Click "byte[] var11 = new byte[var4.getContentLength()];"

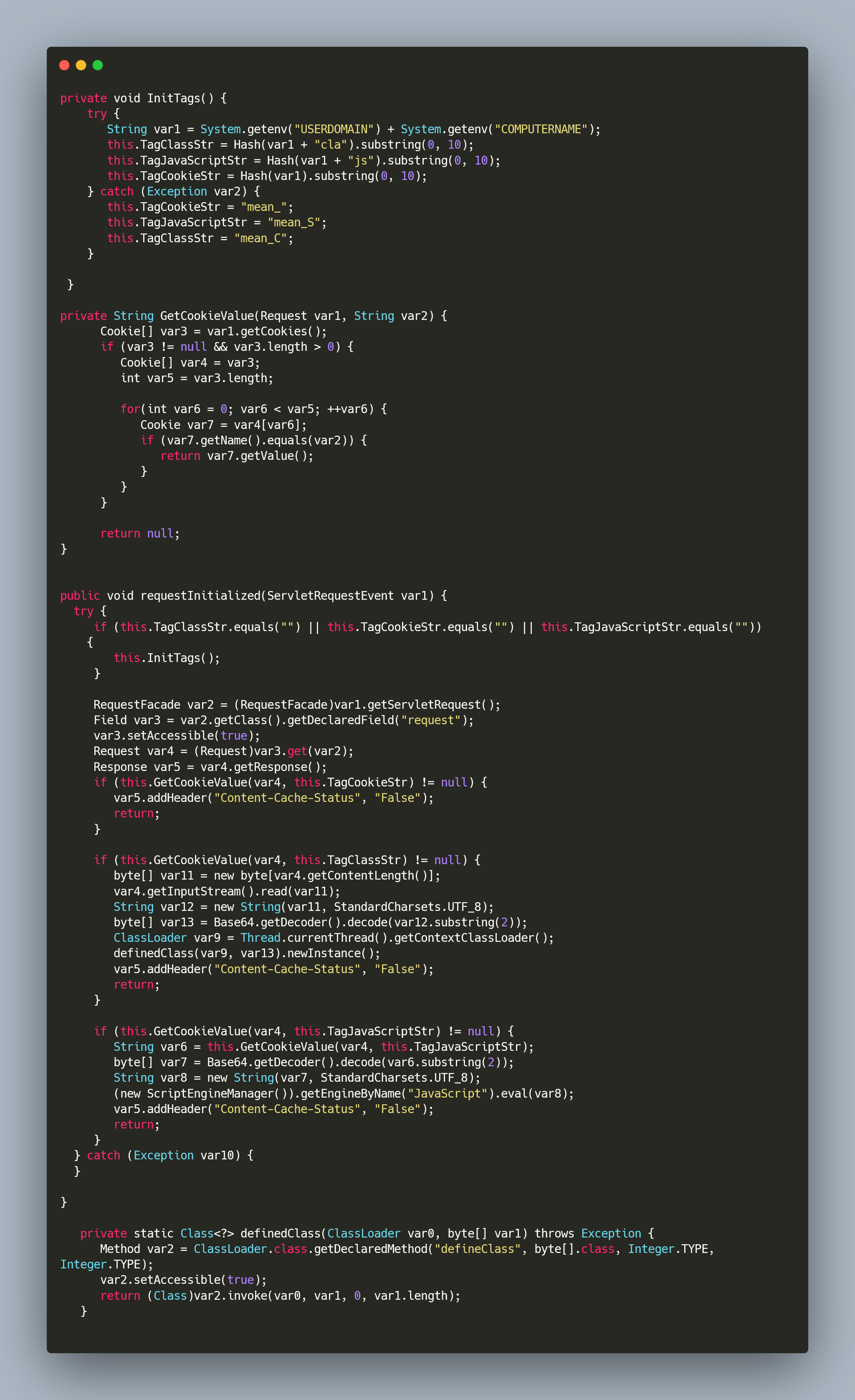point(277,875)
